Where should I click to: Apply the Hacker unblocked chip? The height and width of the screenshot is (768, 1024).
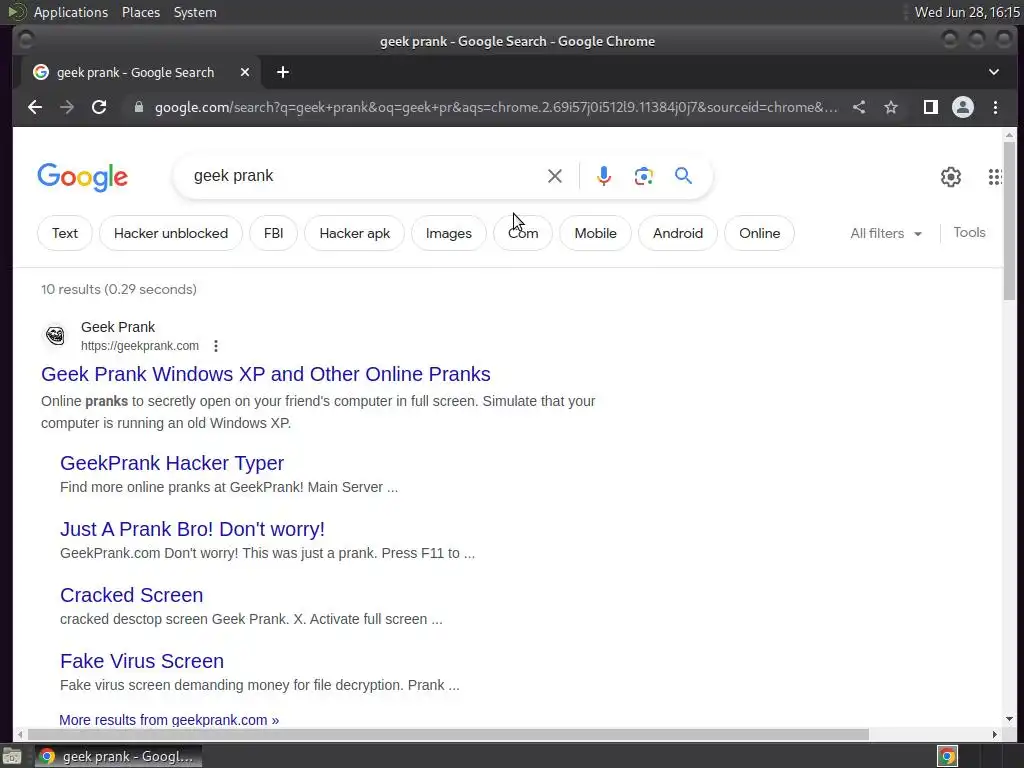170,233
